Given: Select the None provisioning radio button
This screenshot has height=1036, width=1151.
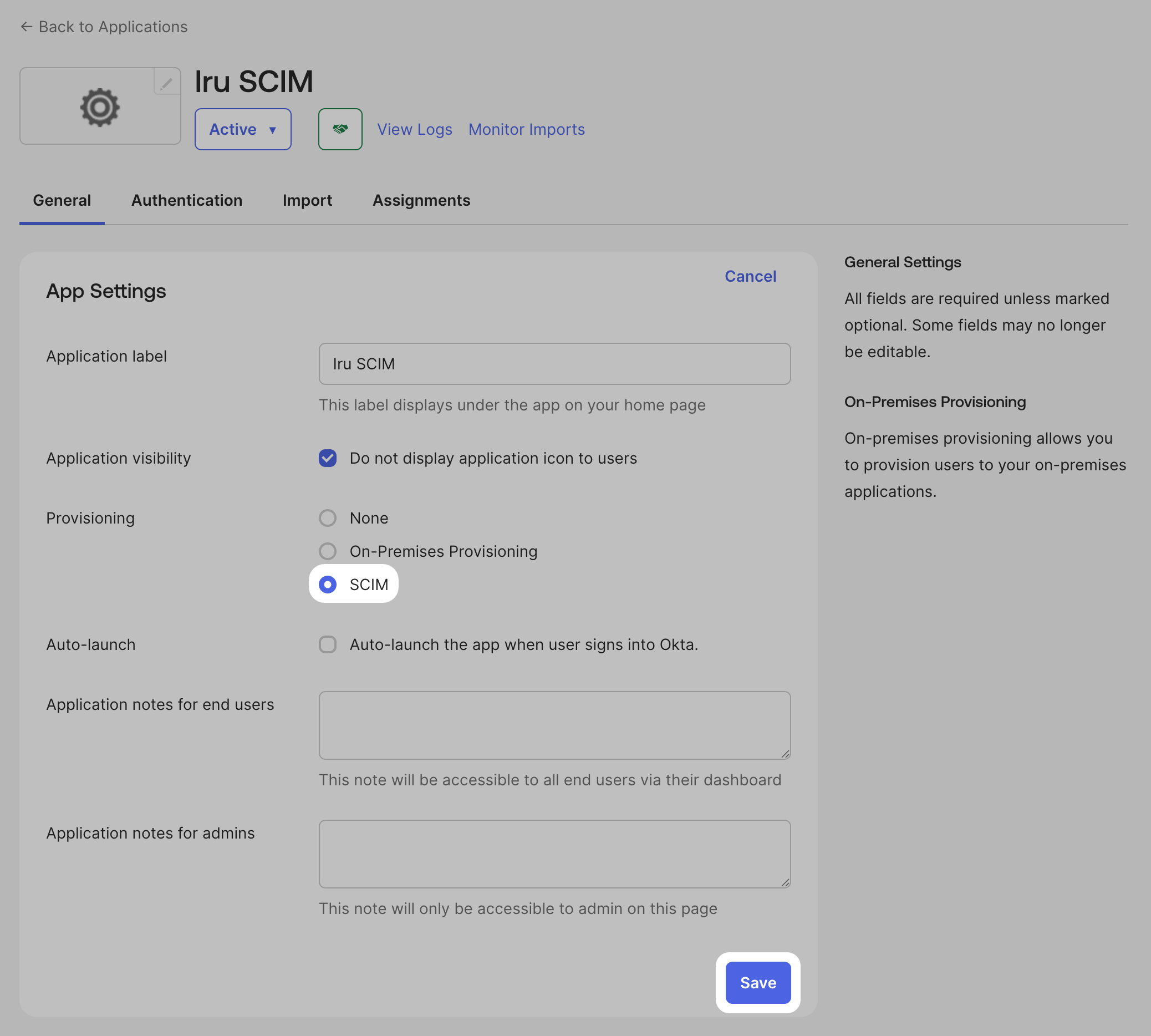Looking at the screenshot, I should click(x=328, y=518).
